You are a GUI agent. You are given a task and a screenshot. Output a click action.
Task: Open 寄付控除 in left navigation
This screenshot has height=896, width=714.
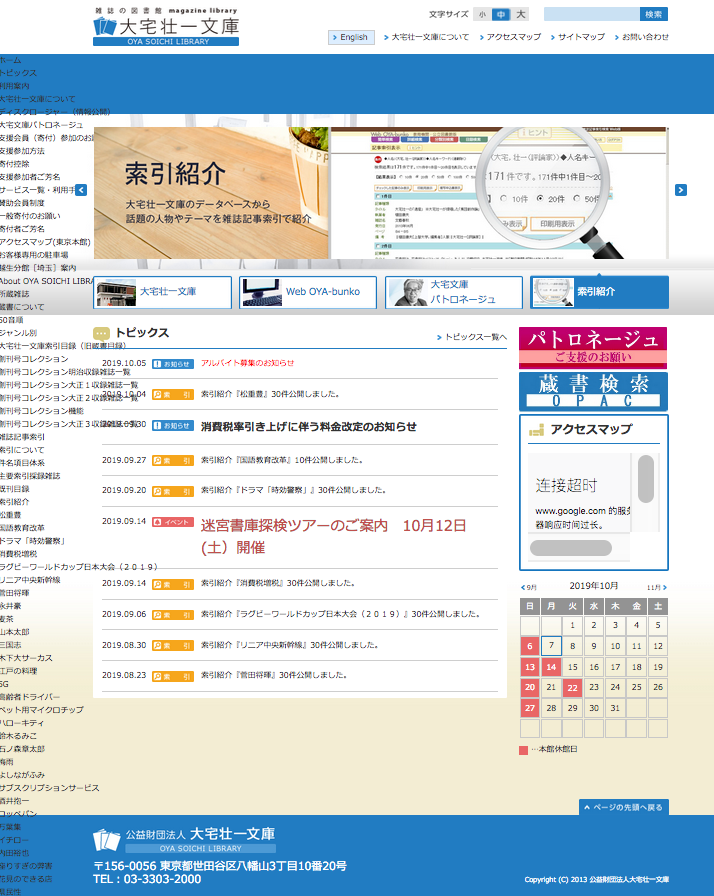(15, 164)
